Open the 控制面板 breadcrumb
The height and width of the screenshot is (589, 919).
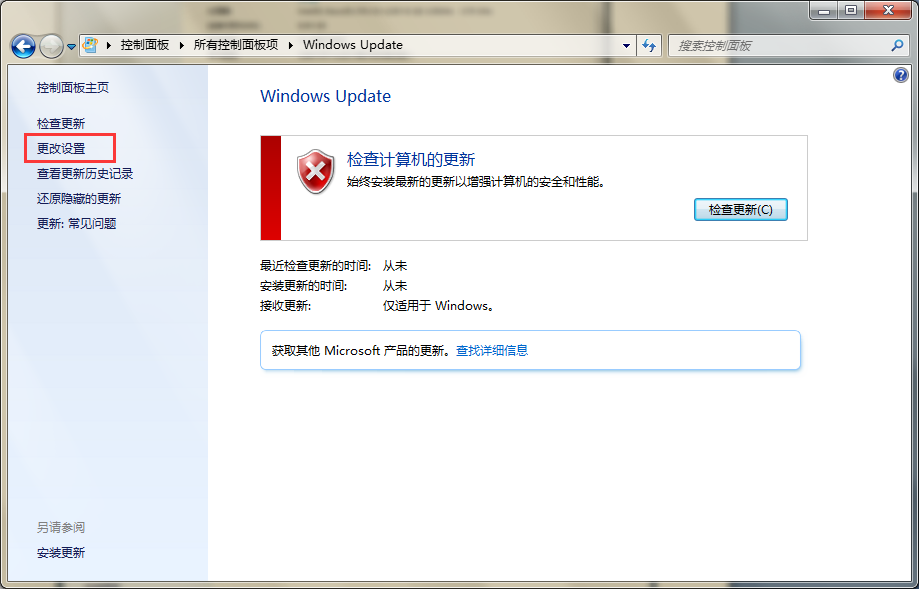145,45
